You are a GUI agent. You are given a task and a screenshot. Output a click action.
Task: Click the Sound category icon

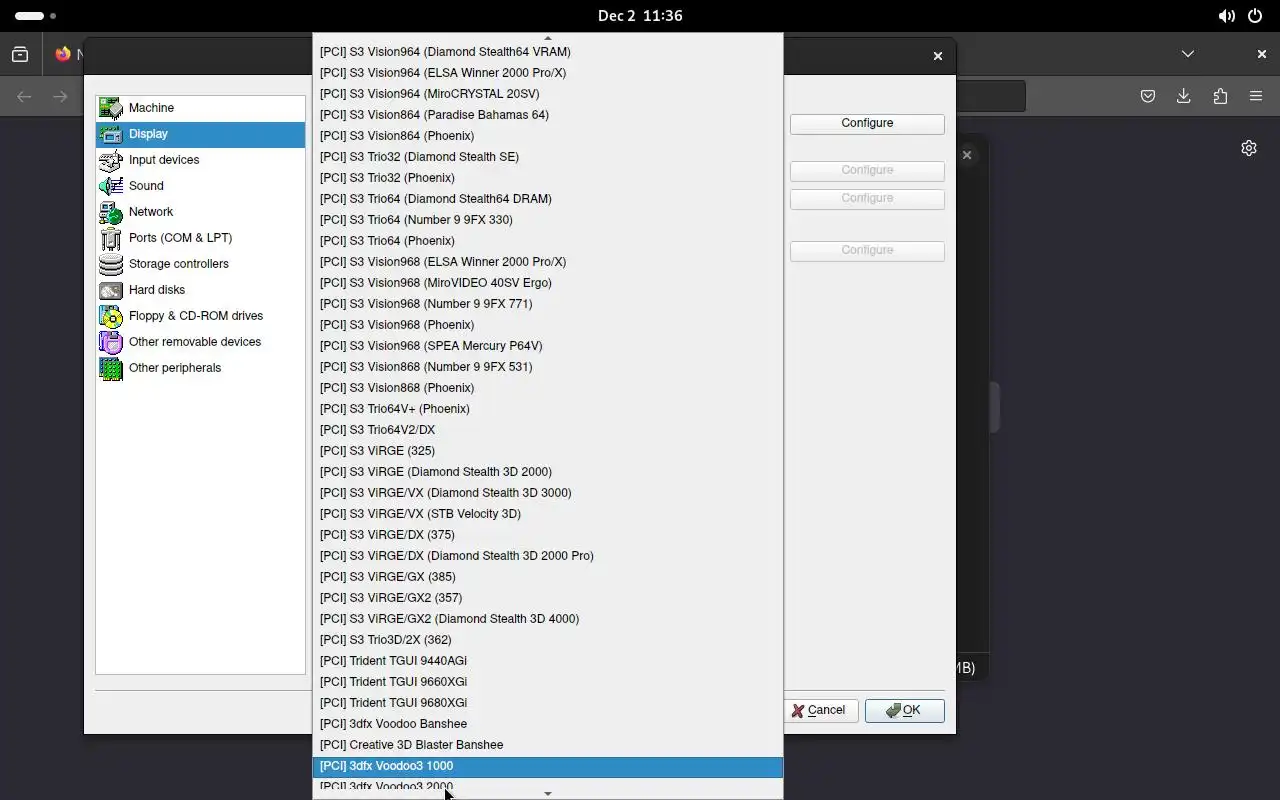click(111, 186)
